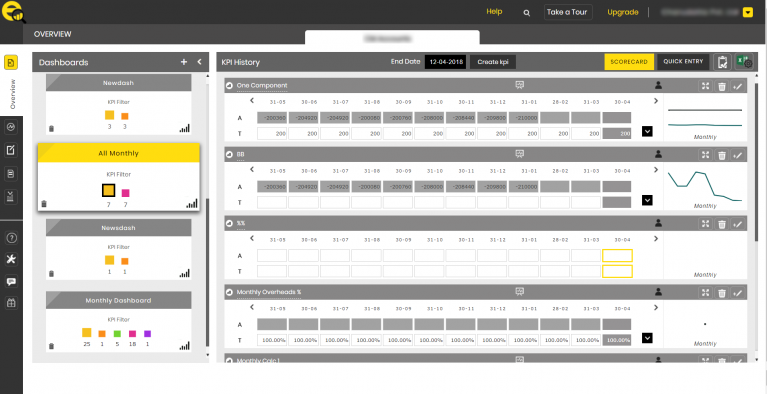Click One Component target cell for 31-05
The image size is (767, 394).
pyautogui.click(x=272, y=134)
